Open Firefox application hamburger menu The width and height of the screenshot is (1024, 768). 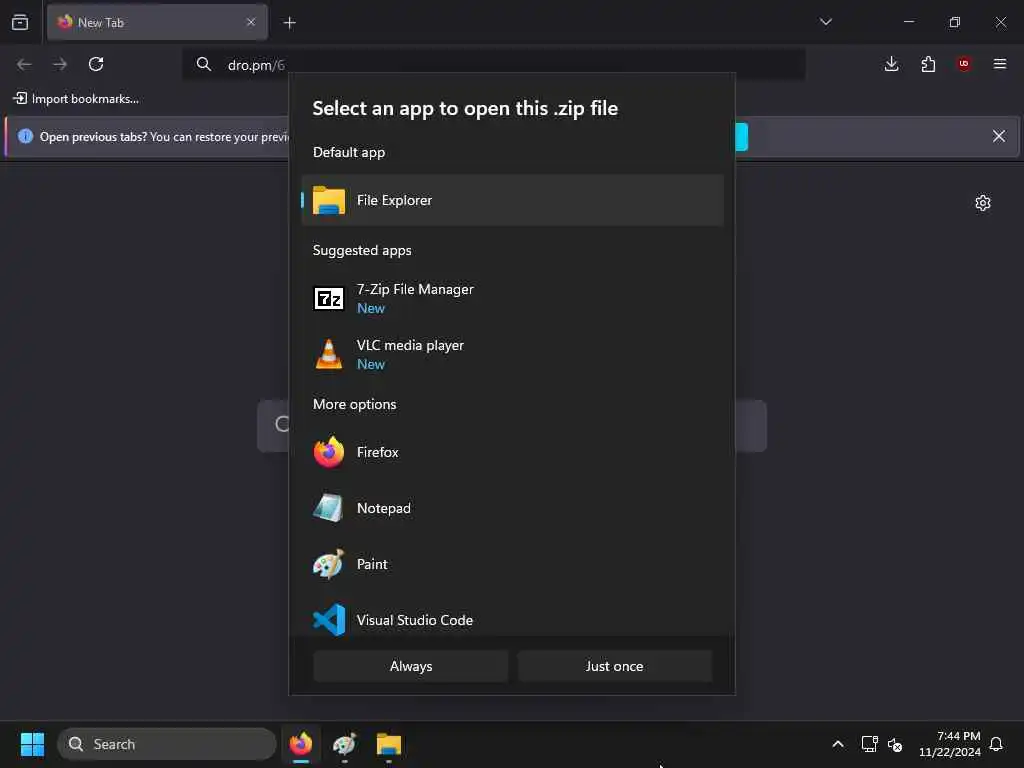point(1000,64)
